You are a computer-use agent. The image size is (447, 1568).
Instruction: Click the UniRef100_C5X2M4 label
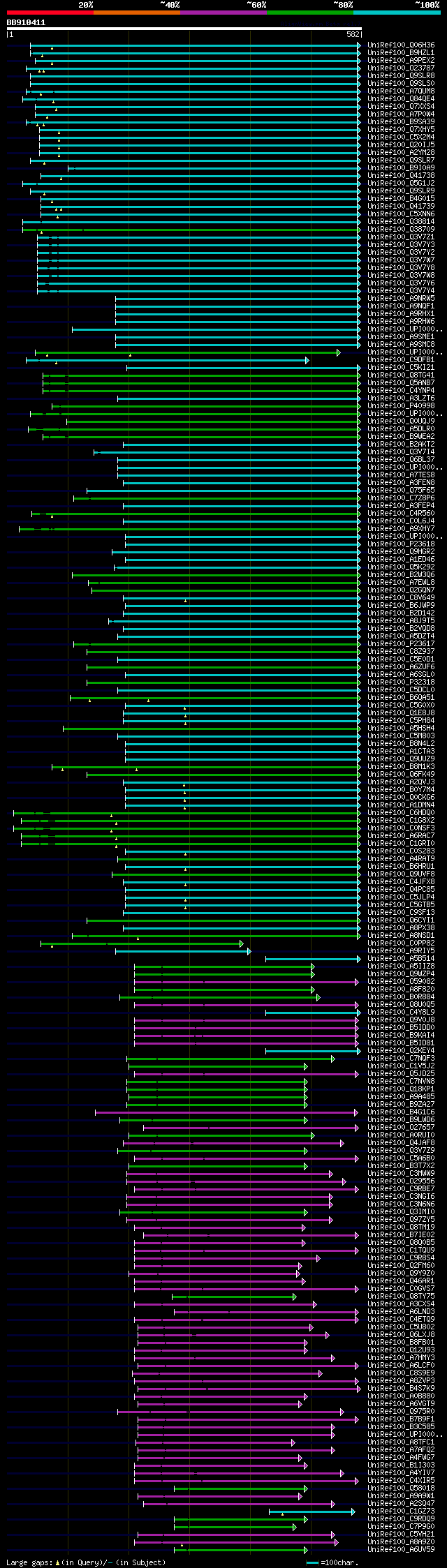click(401, 137)
